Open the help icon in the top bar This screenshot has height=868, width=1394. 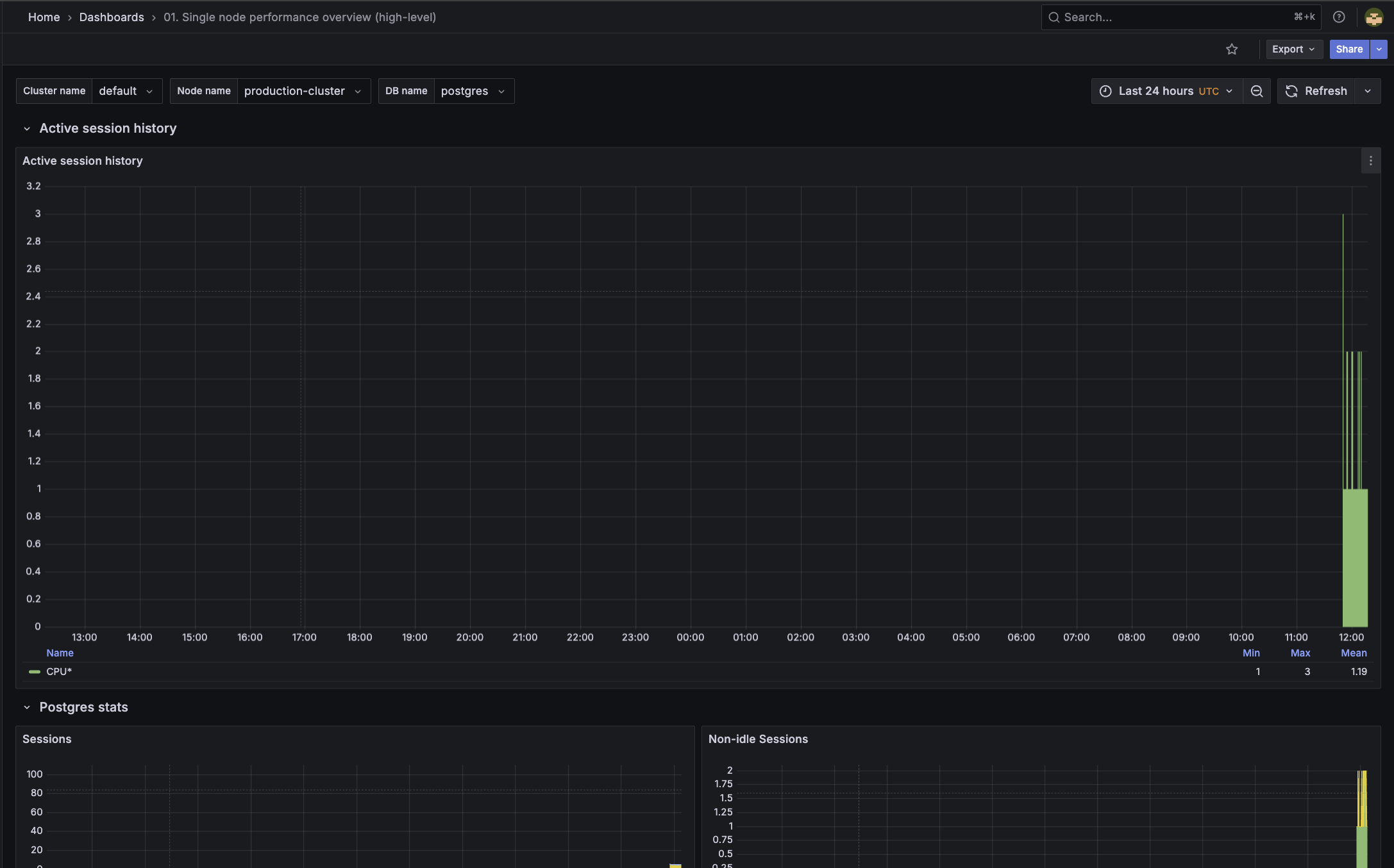tap(1339, 17)
